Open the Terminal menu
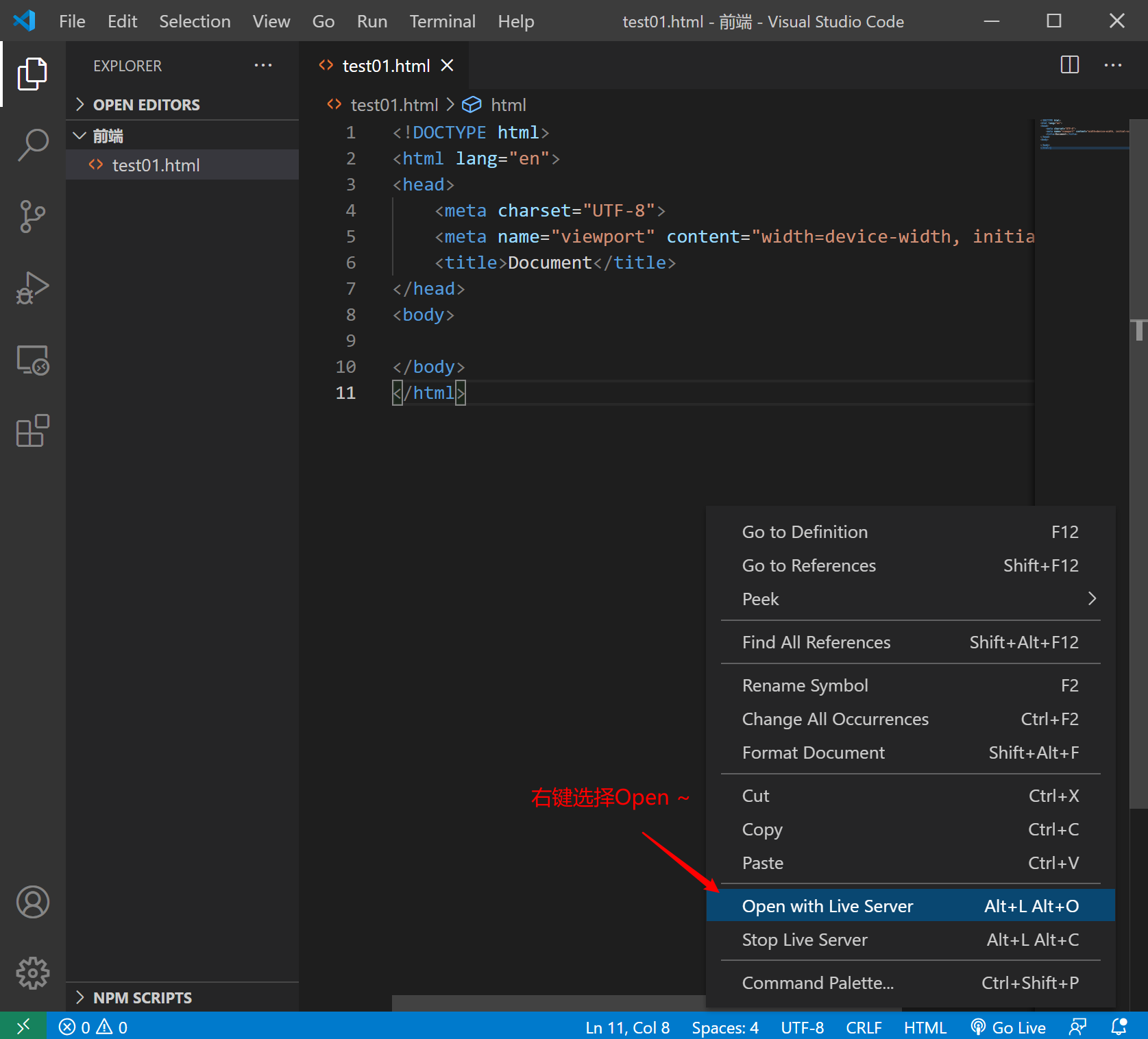Screen dimensions: 1148x1039 [x=442, y=21]
